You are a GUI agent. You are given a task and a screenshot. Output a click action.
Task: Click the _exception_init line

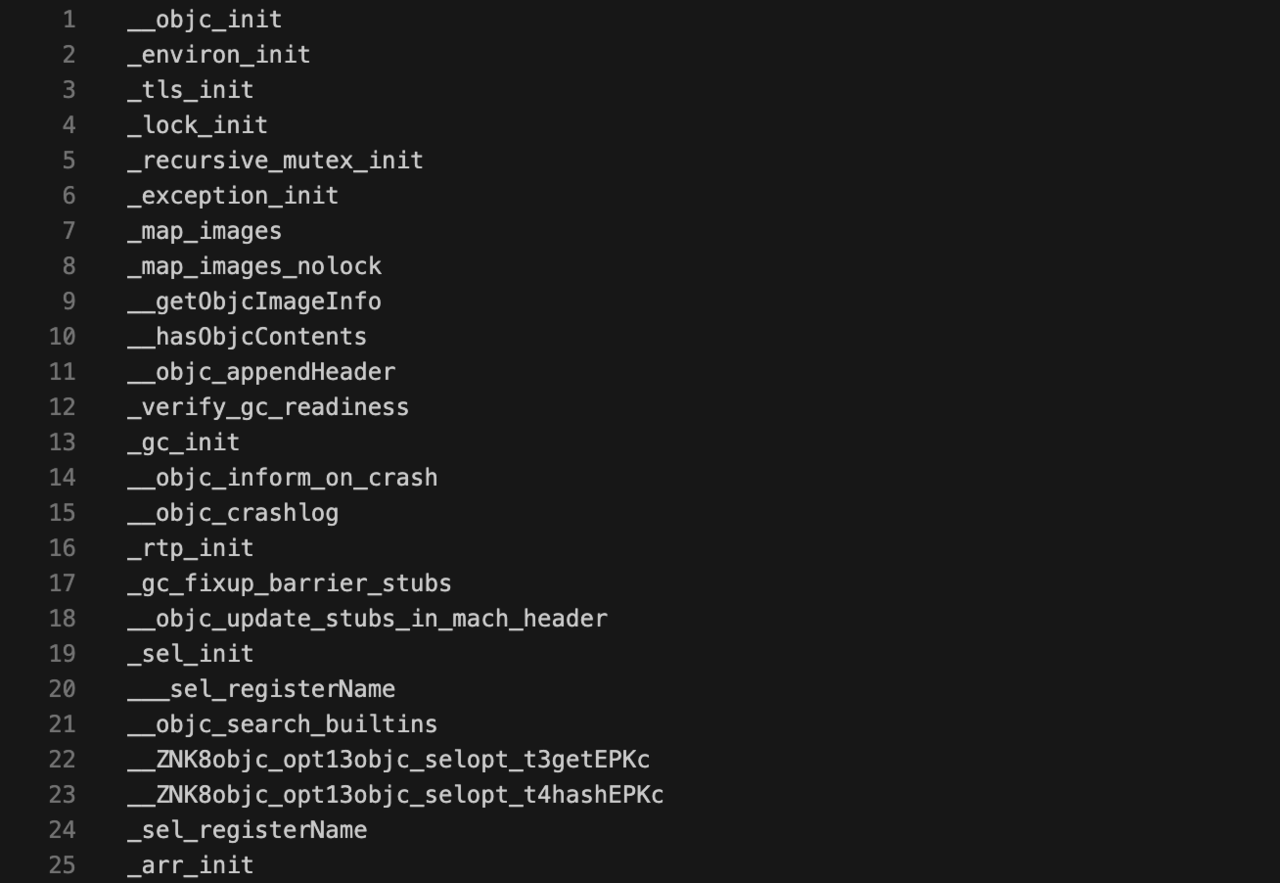[x=233, y=195]
